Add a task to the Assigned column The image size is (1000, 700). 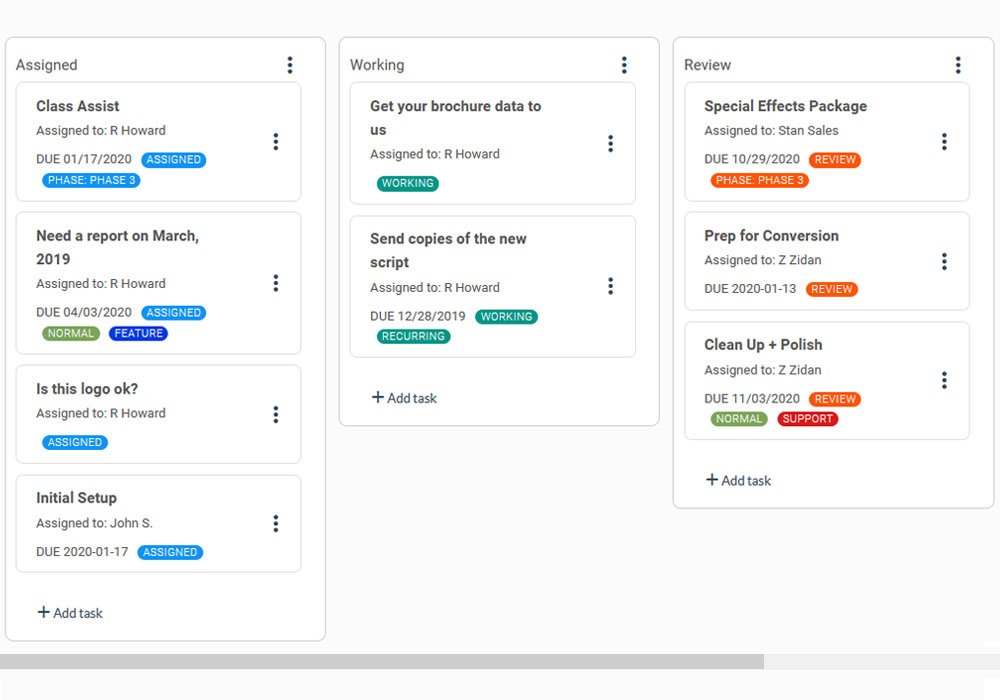coord(69,612)
